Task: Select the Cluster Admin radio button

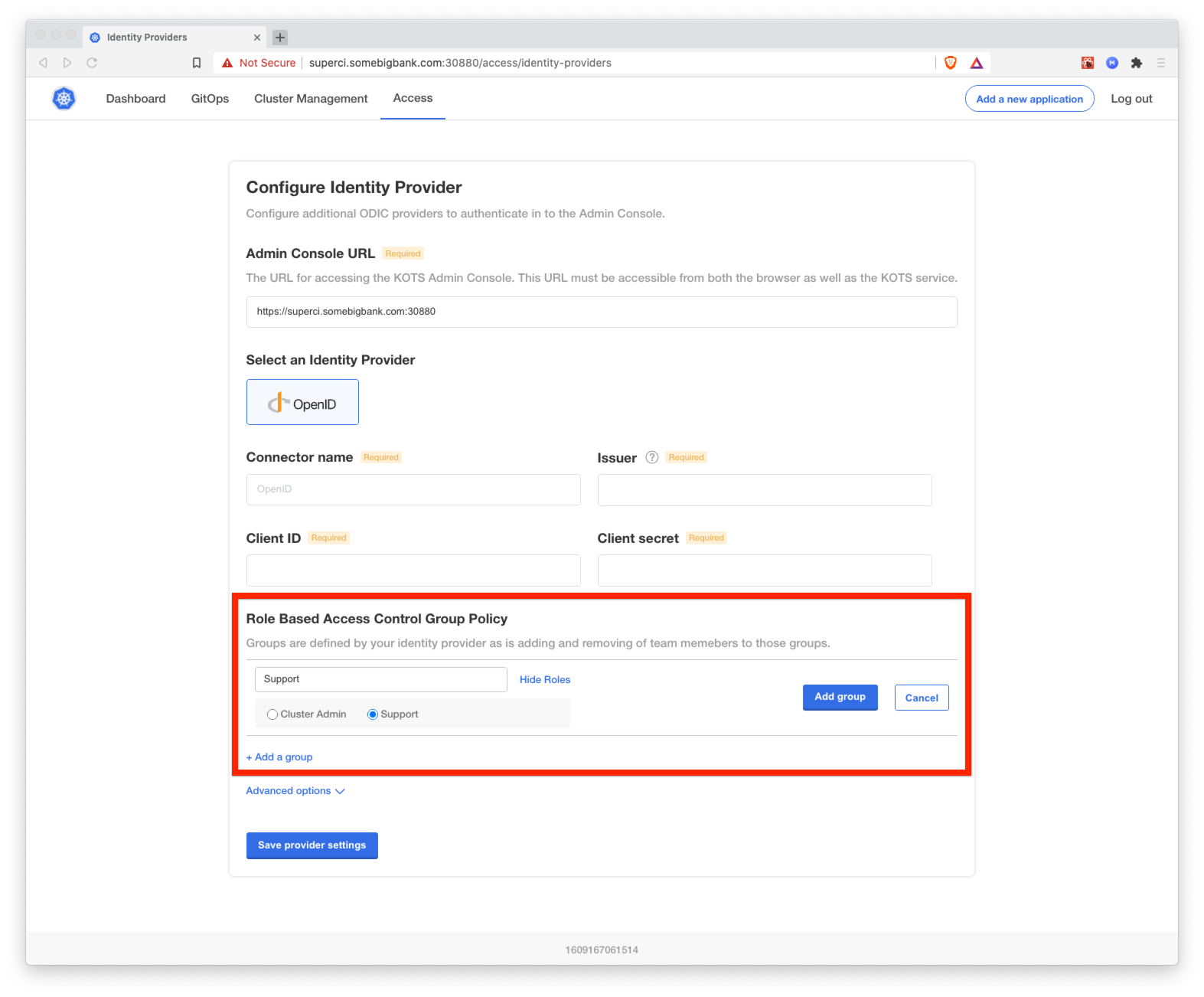Action: pyautogui.click(x=272, y=714)
